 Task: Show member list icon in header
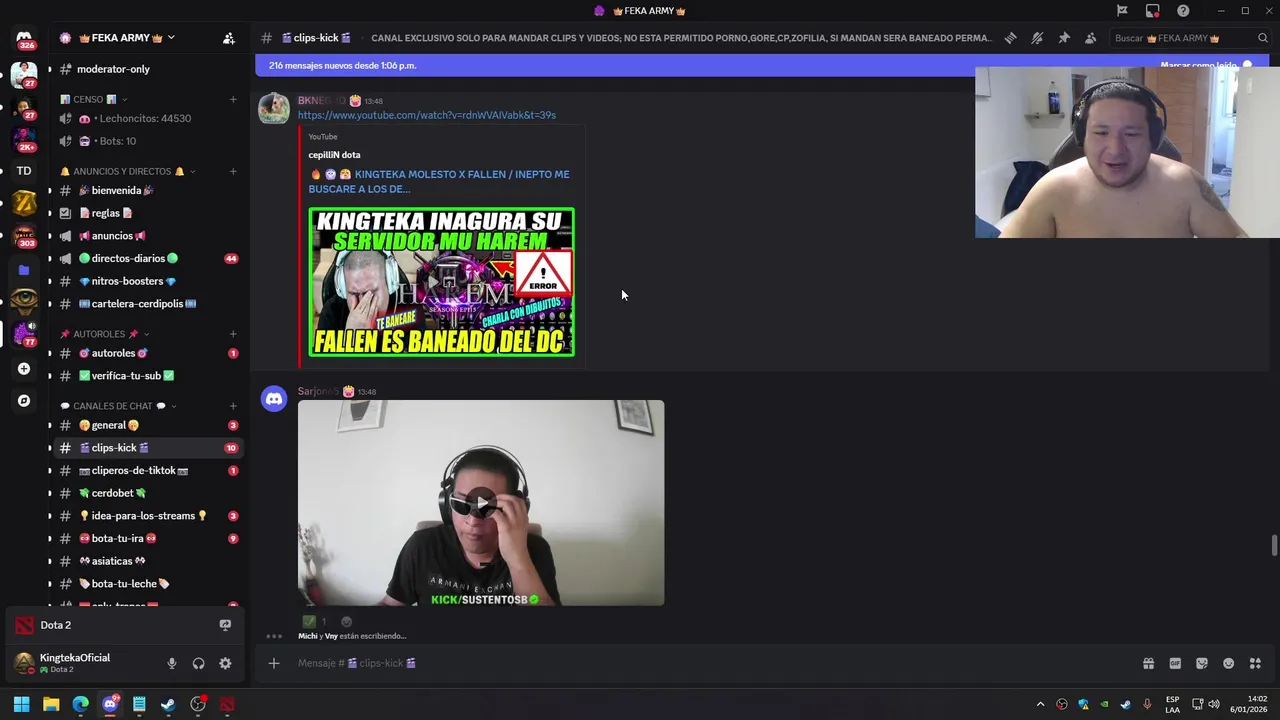point(1090,38)
